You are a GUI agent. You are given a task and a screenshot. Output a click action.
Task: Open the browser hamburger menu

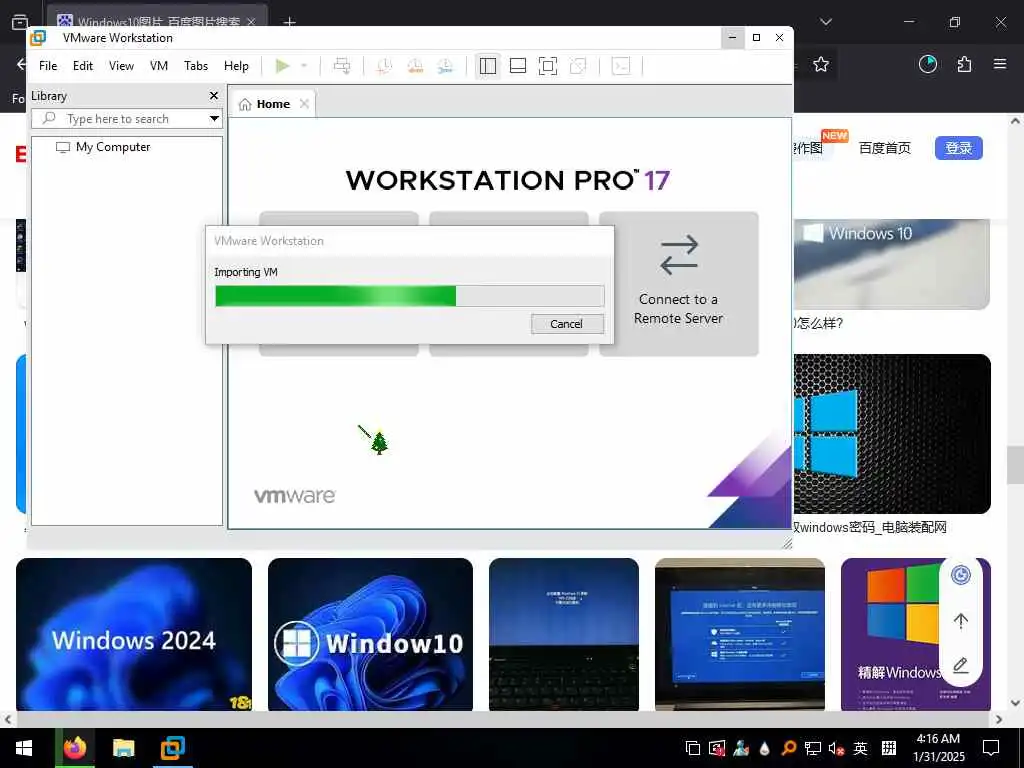[x=1000, y=64]
